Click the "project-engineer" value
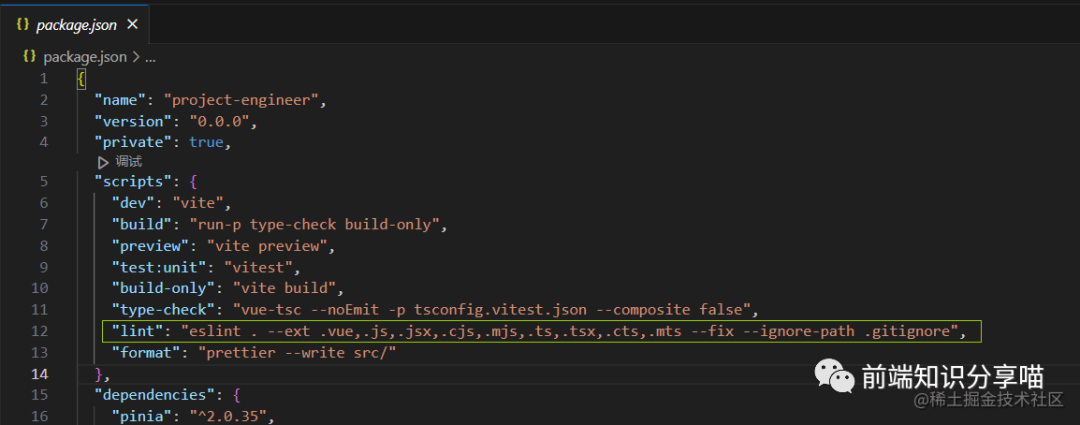The image size is (1080, 425). coord(240,100)
